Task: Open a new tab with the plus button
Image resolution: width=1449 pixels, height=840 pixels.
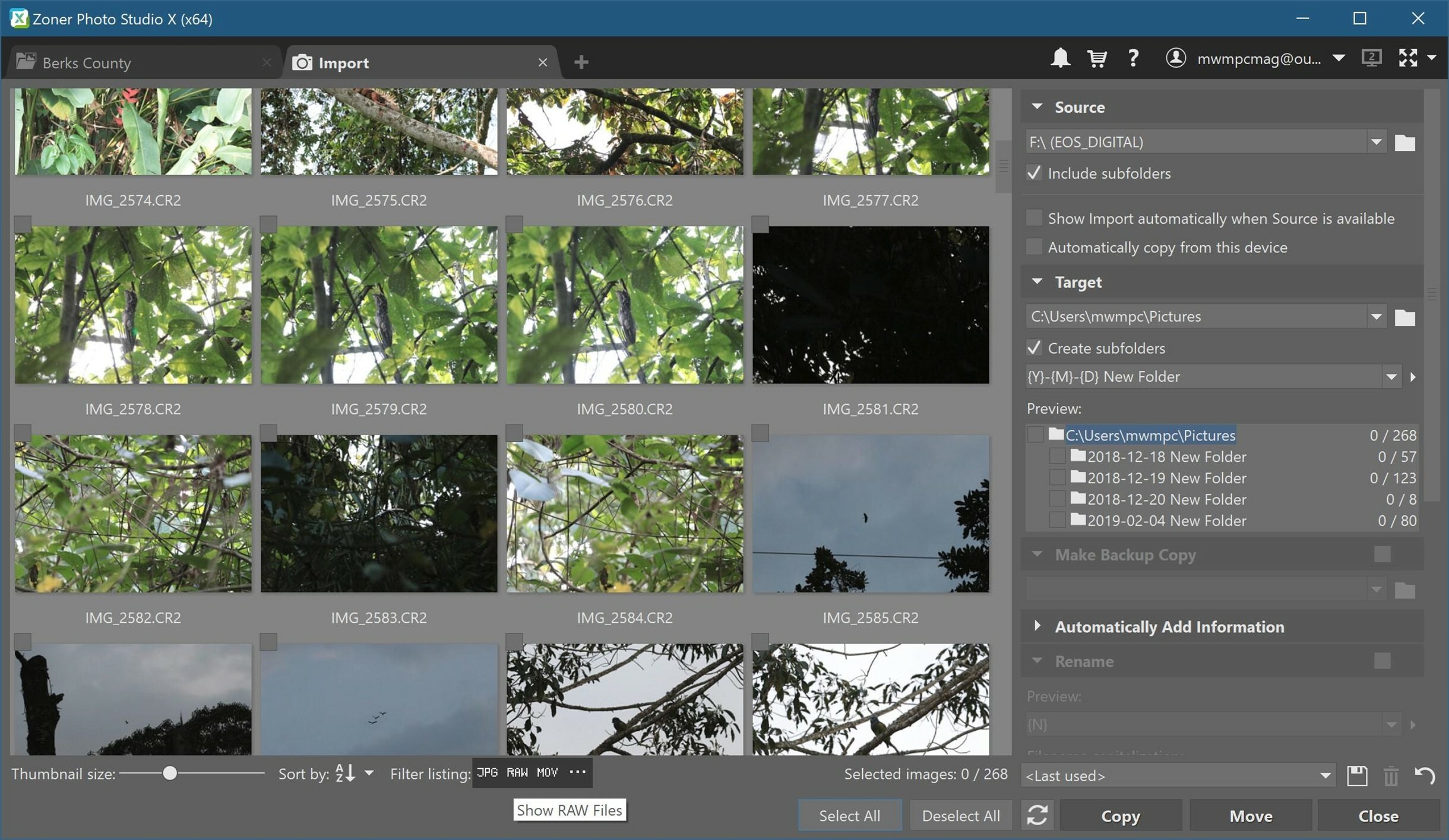Action: [x=580, y=62]
